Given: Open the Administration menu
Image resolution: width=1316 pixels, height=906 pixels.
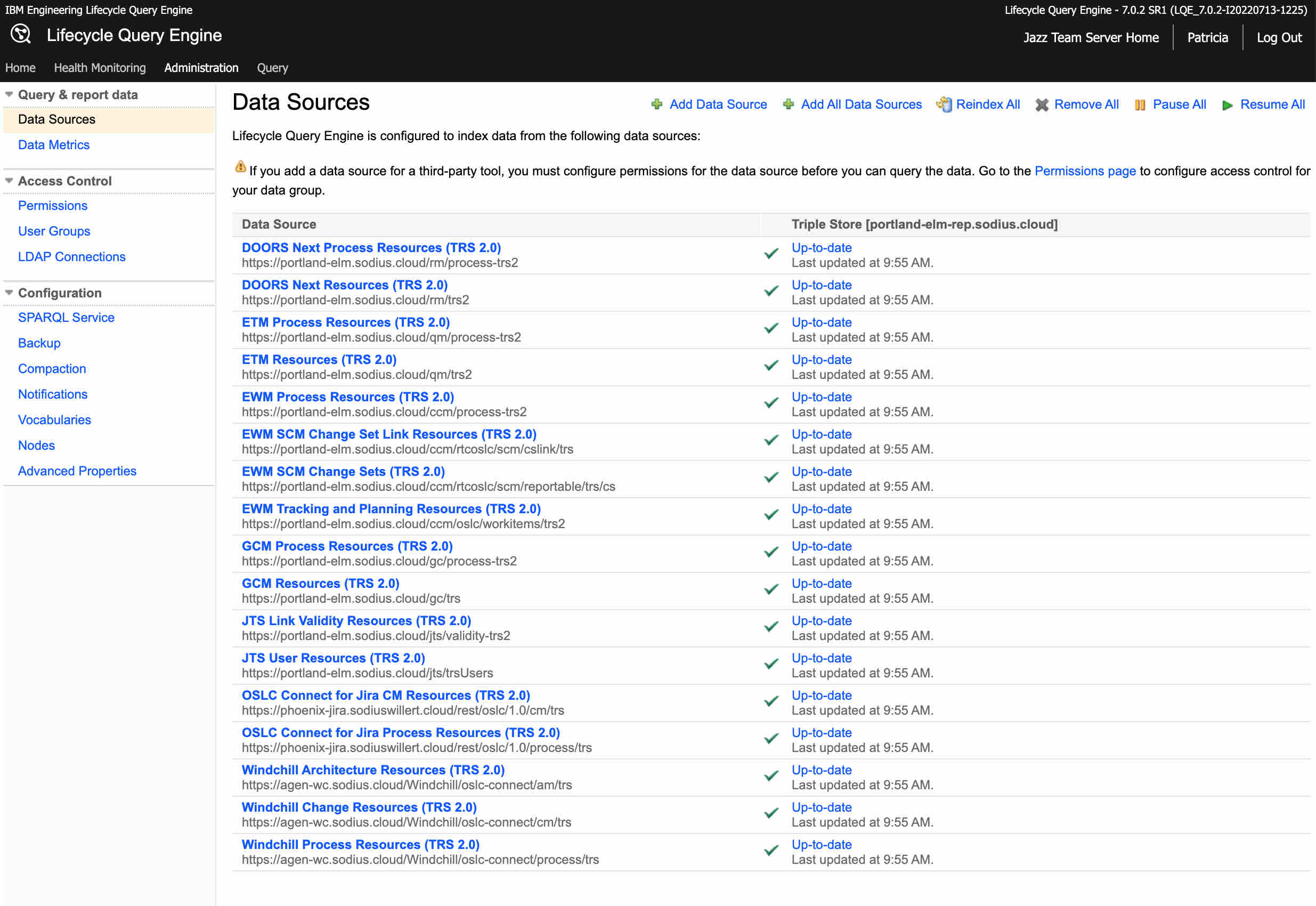Looking at the screenshot, I should coord(201,68).
